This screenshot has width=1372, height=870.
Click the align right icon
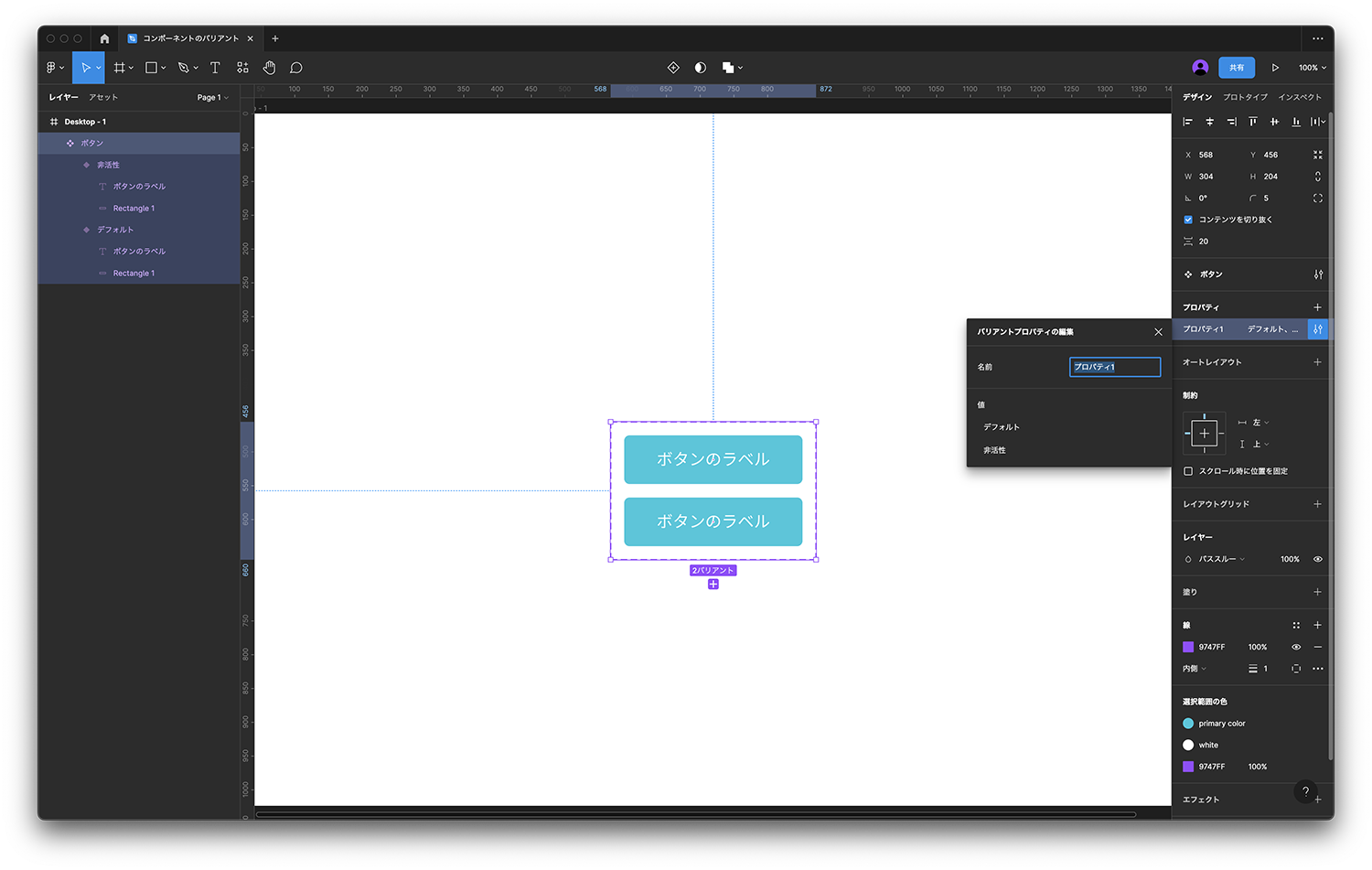(x=1231, y=122)
